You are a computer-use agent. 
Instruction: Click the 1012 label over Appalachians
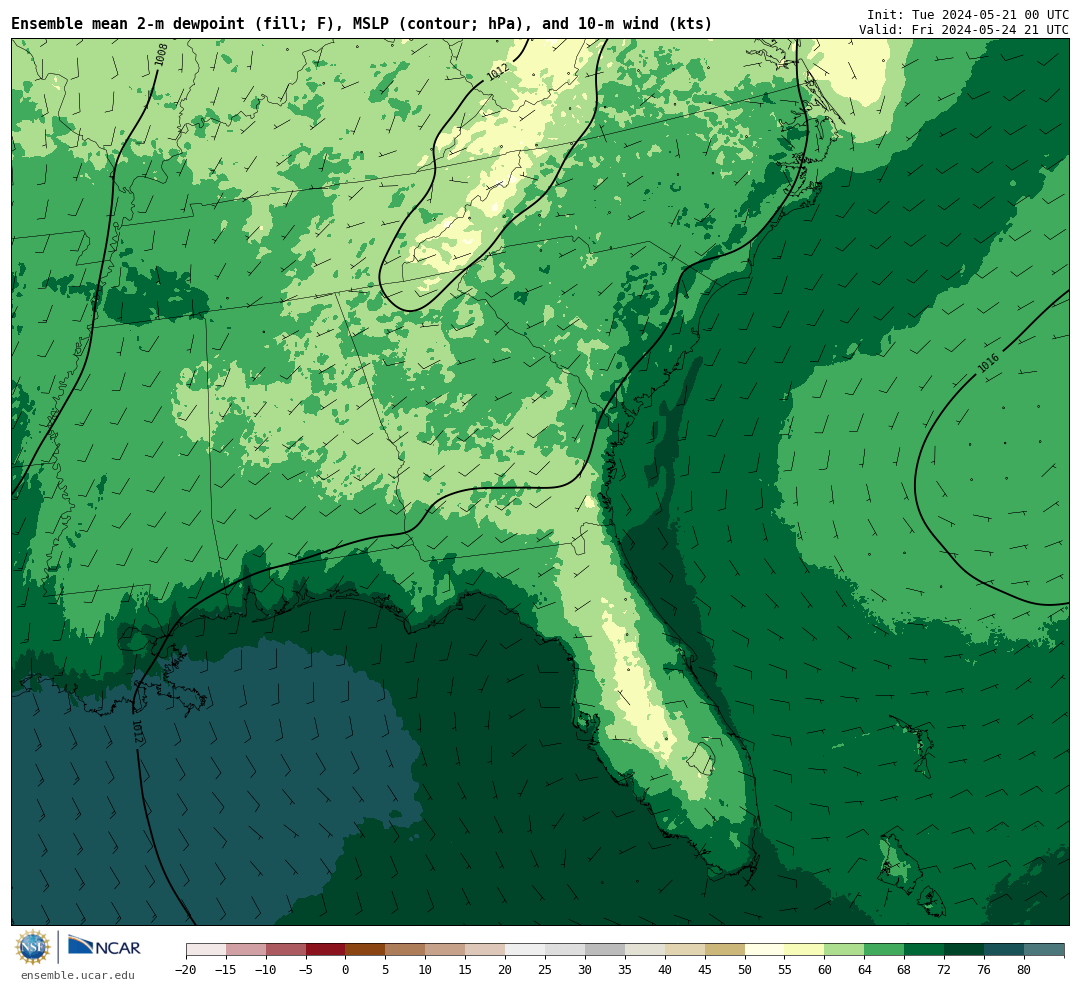click(497, 72)
